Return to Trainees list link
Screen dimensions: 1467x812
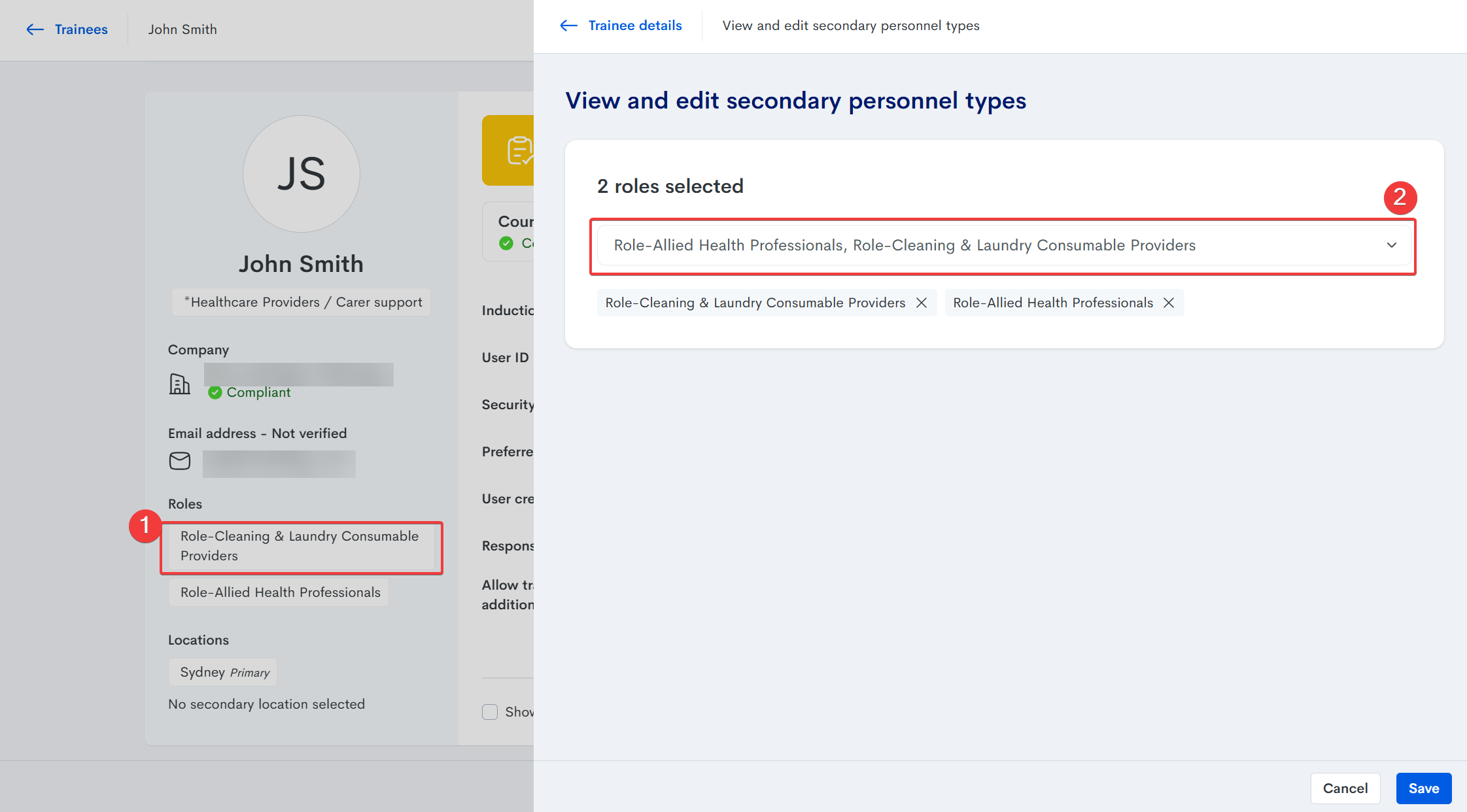[81, 29]
